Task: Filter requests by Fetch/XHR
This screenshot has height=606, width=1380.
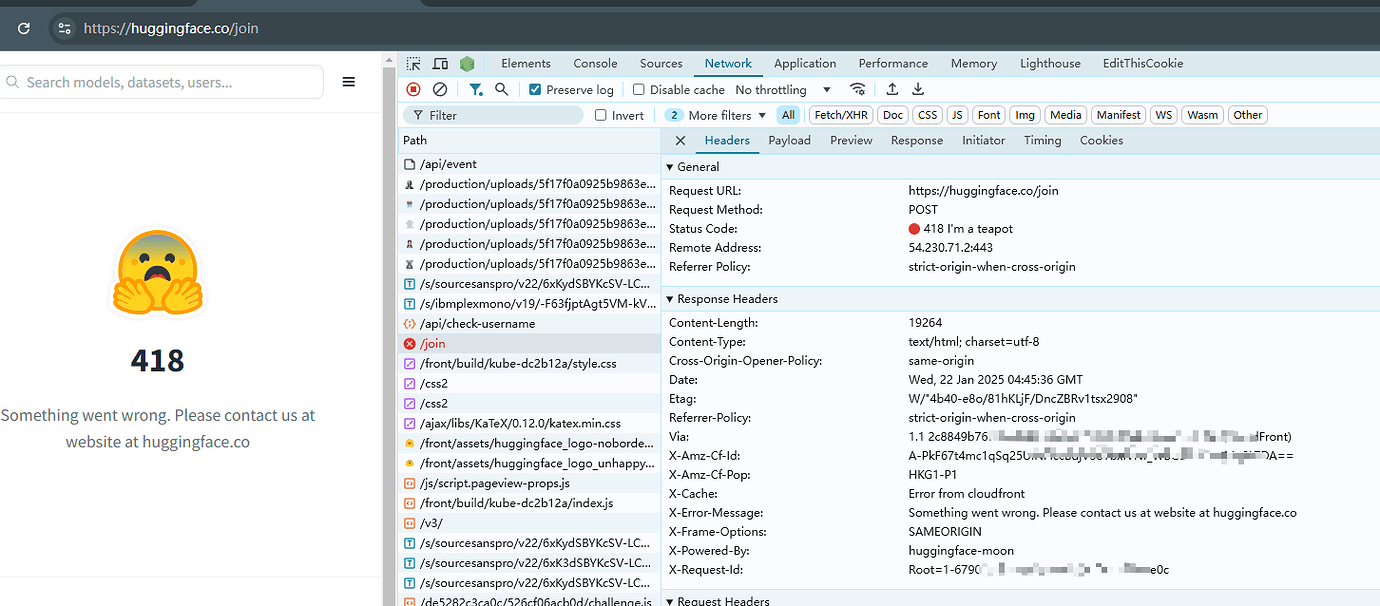Action: point(841,115)
